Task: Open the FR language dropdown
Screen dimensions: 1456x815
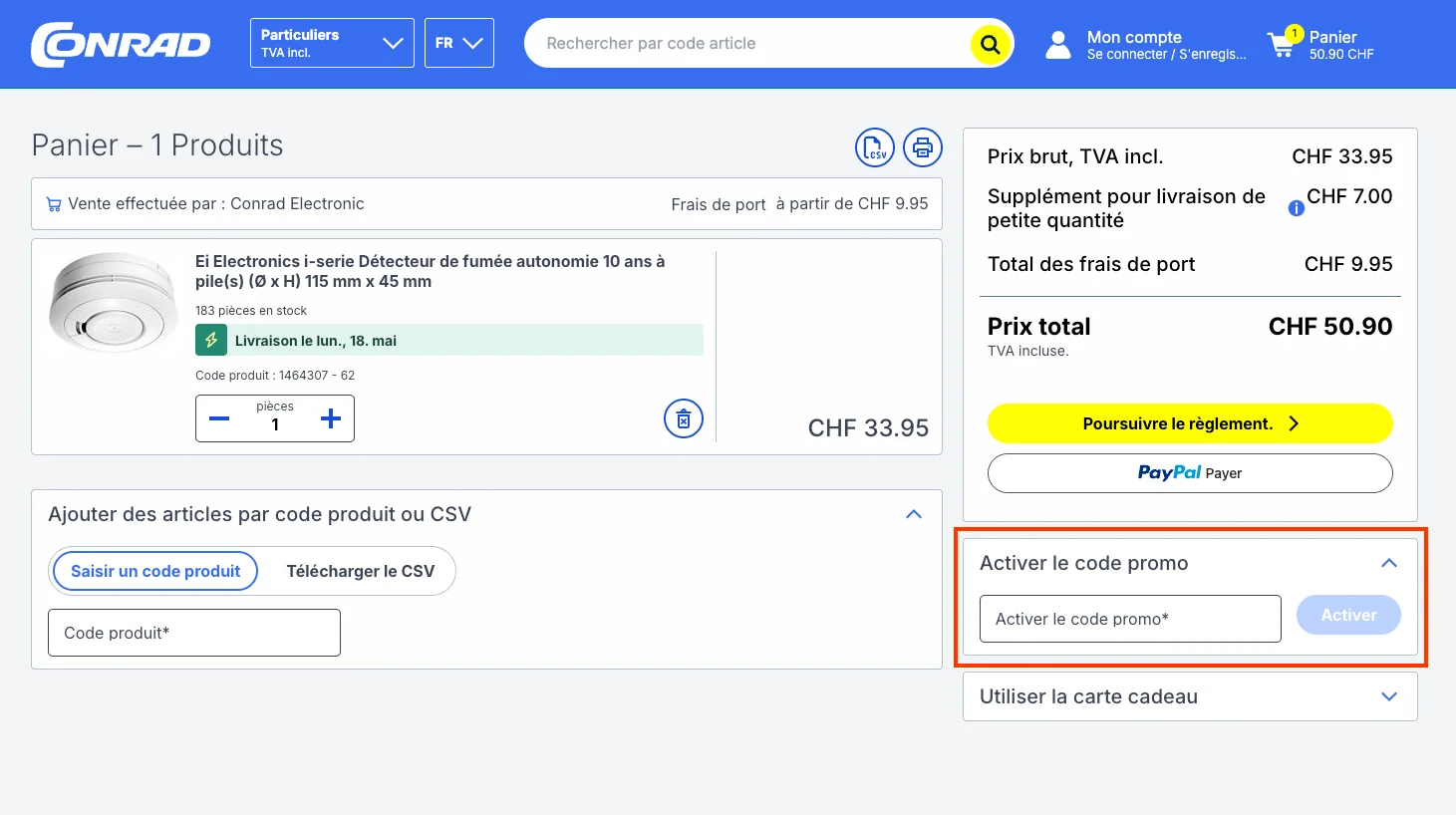Action: pyautogui.click(x=459, y=43)
